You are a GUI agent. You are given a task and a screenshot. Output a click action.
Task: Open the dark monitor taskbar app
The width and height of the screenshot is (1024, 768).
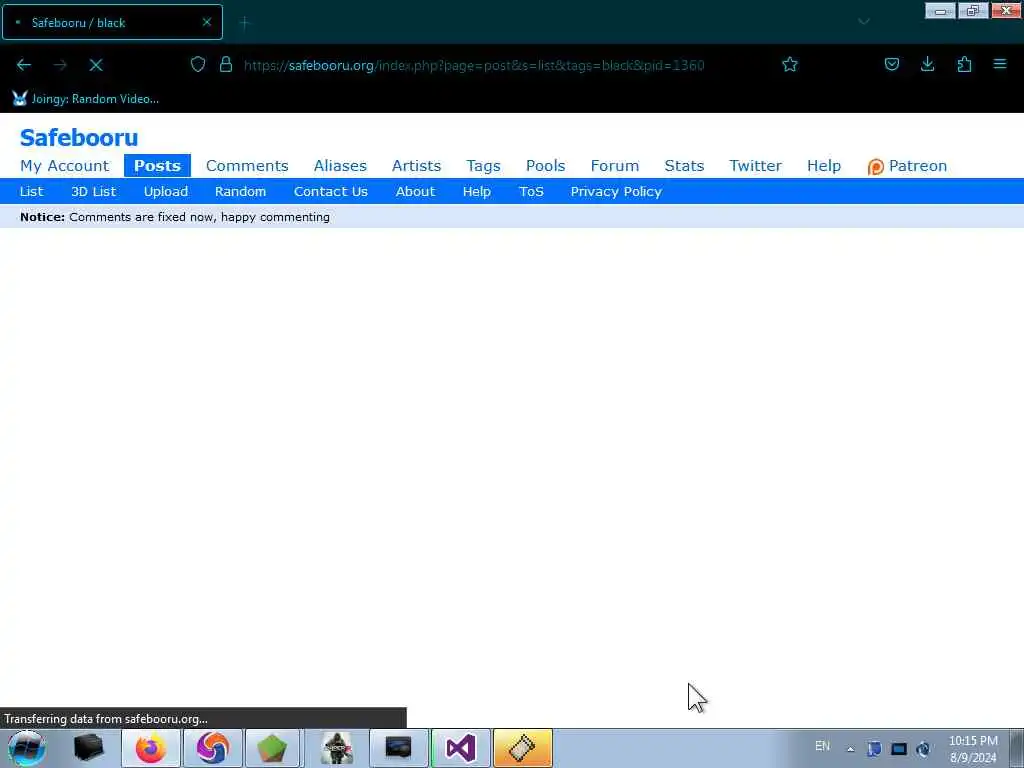[x=398, y=748]
